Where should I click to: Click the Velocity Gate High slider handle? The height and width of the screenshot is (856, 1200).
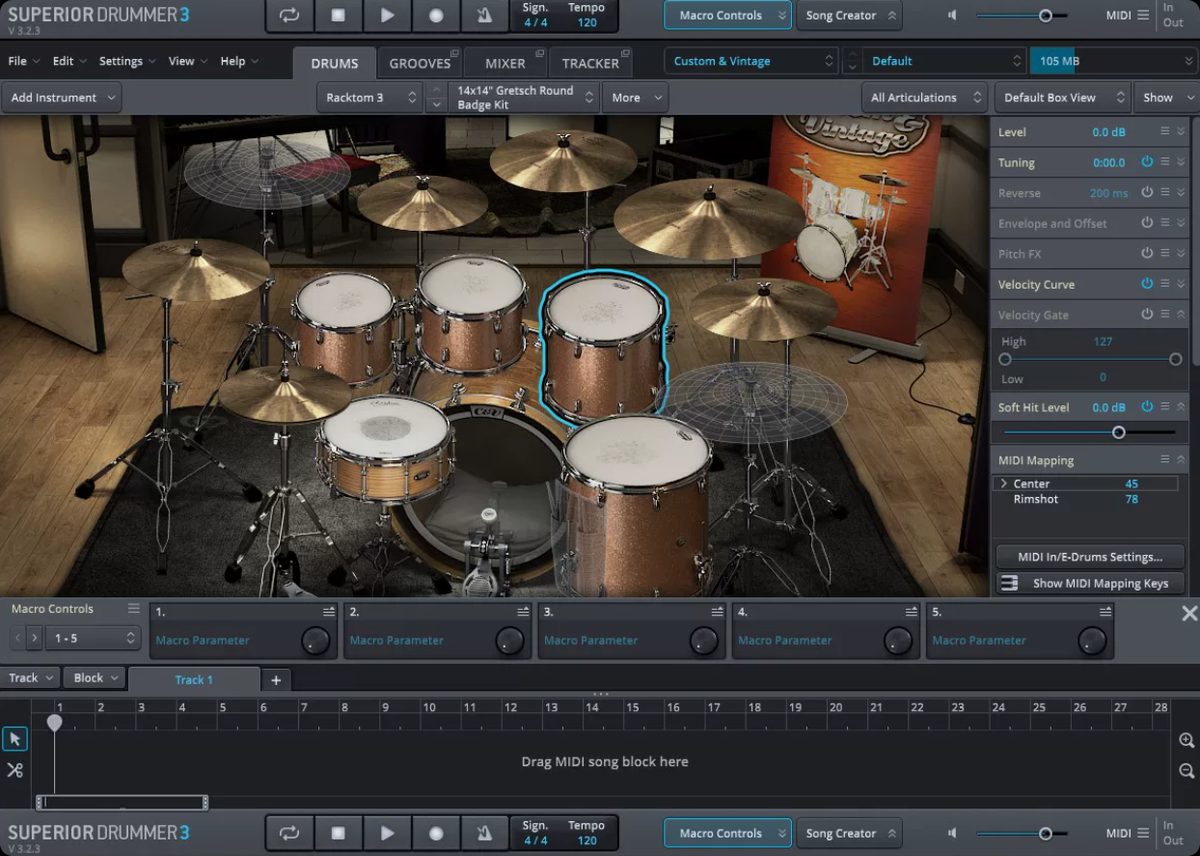1176,359
